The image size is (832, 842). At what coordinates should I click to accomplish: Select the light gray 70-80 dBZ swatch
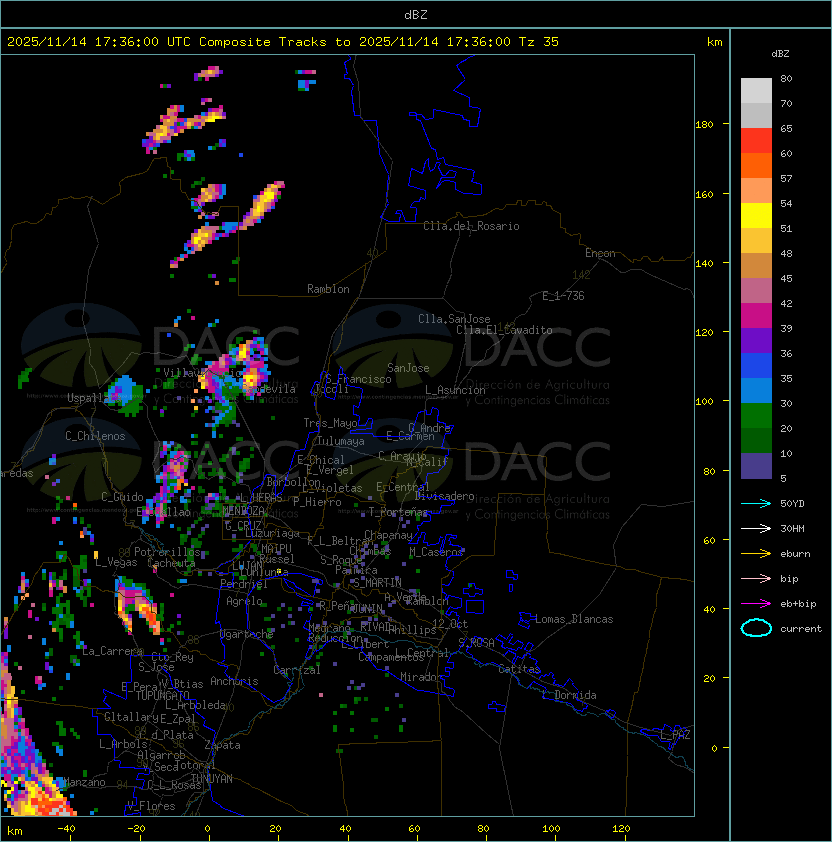click(x=756, y=91)
